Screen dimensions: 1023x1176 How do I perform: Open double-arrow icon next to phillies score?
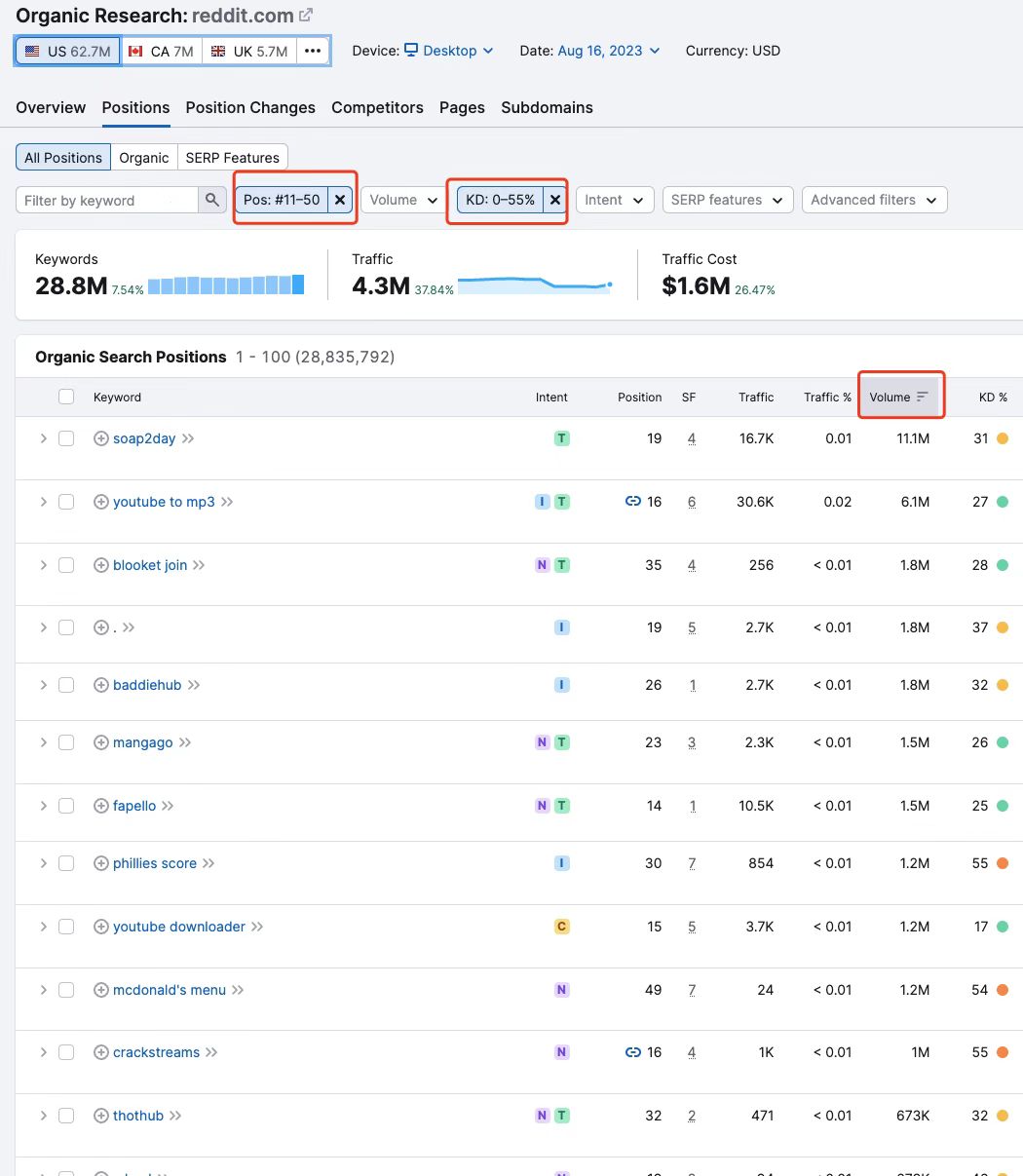click(x=208, y=863)
